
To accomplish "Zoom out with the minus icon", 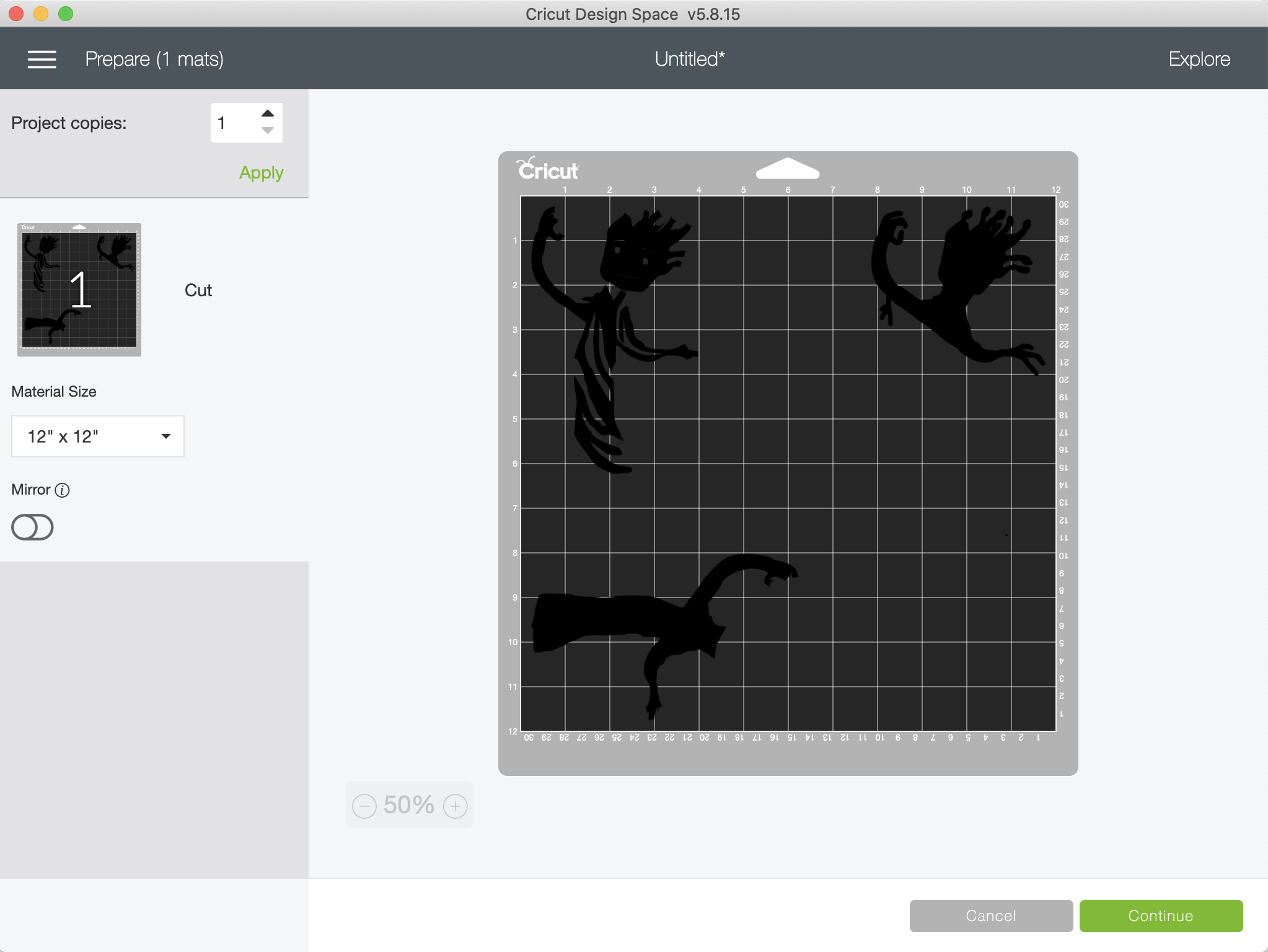I will 364,806.
